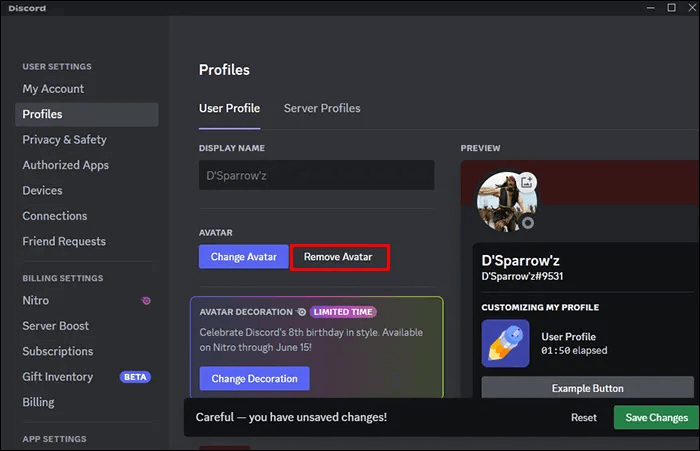
Task: Click the 'CUSTOMIZING MY PROFILE' heading
Action: 540,307
